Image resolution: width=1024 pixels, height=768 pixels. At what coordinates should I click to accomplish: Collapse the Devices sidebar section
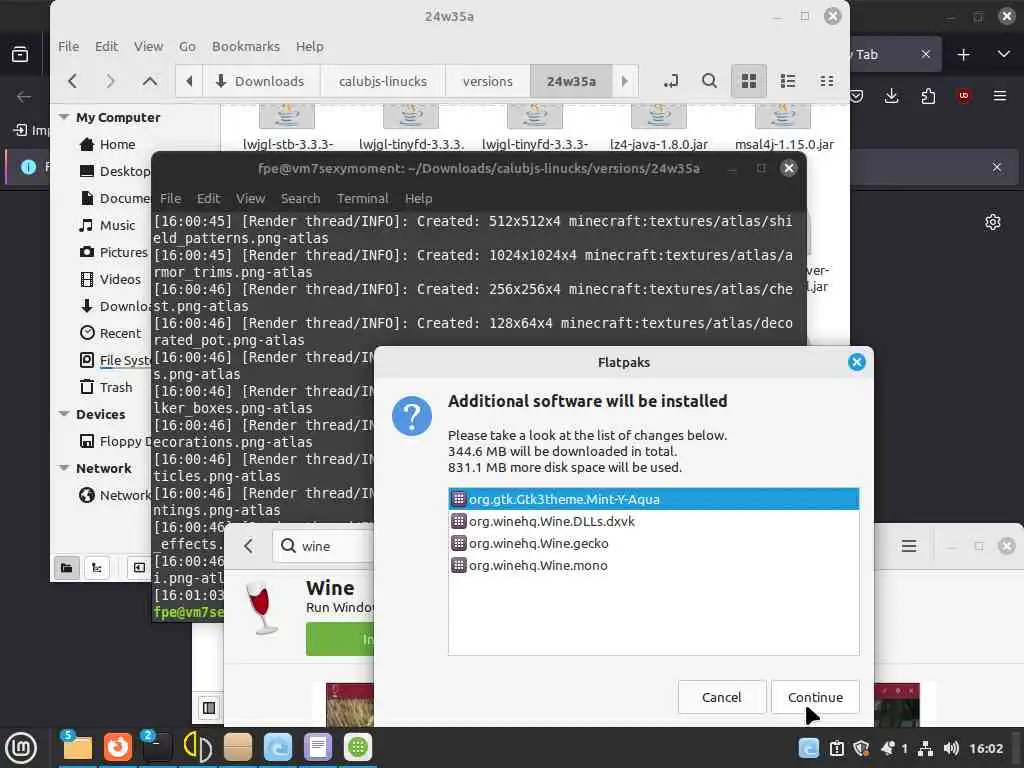coord(64,414)
